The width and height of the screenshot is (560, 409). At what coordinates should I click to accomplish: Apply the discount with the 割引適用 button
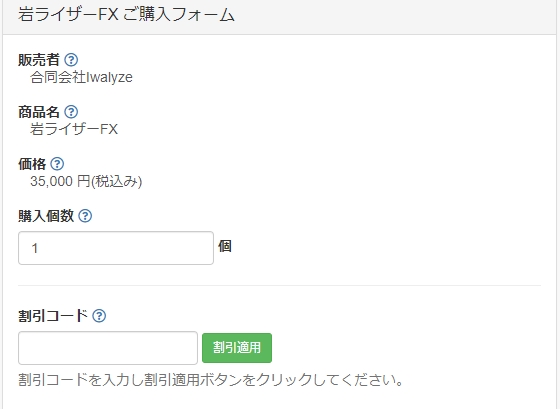click(237, 348)
